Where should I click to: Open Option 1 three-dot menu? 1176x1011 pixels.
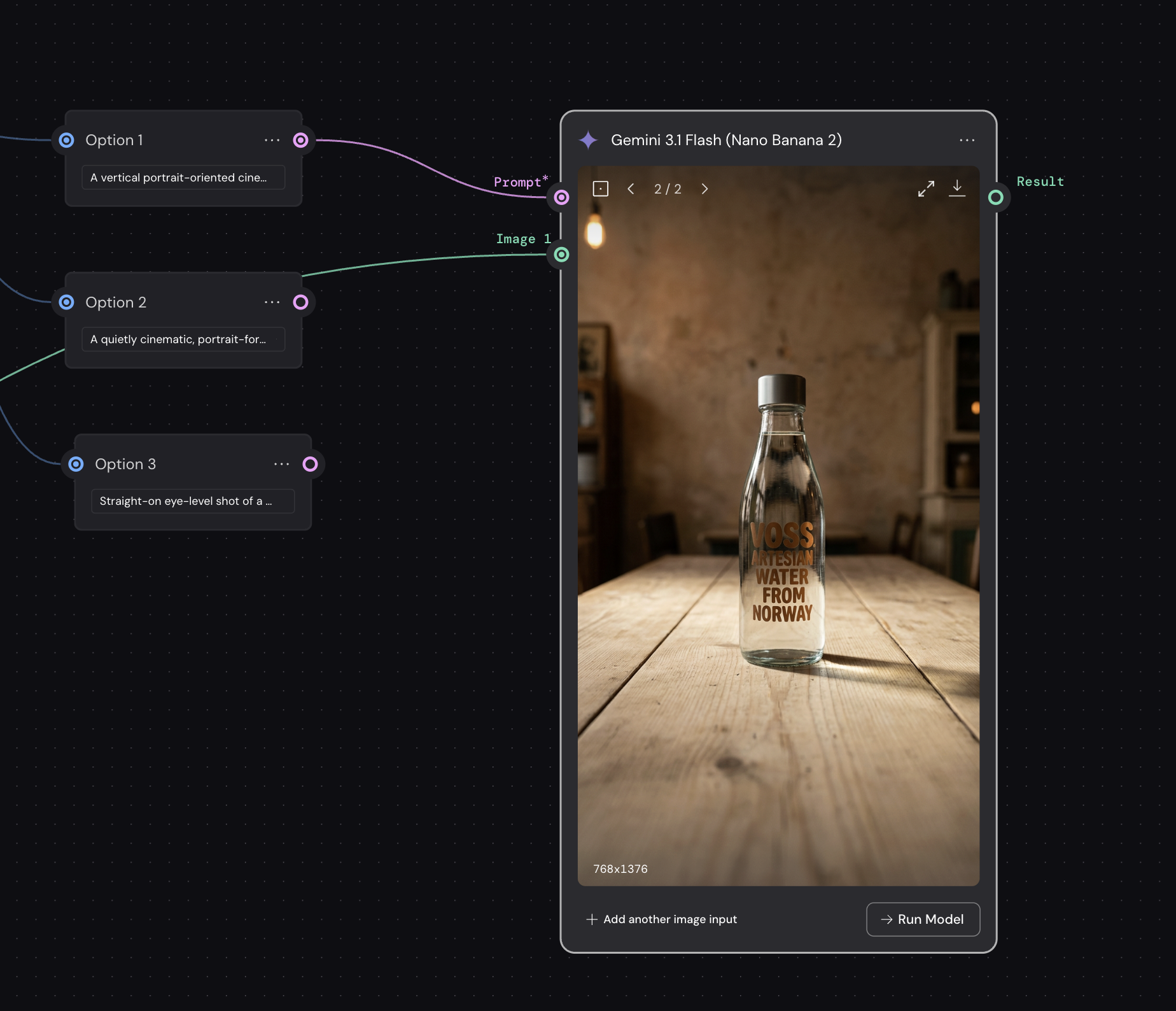pos(272,140)
